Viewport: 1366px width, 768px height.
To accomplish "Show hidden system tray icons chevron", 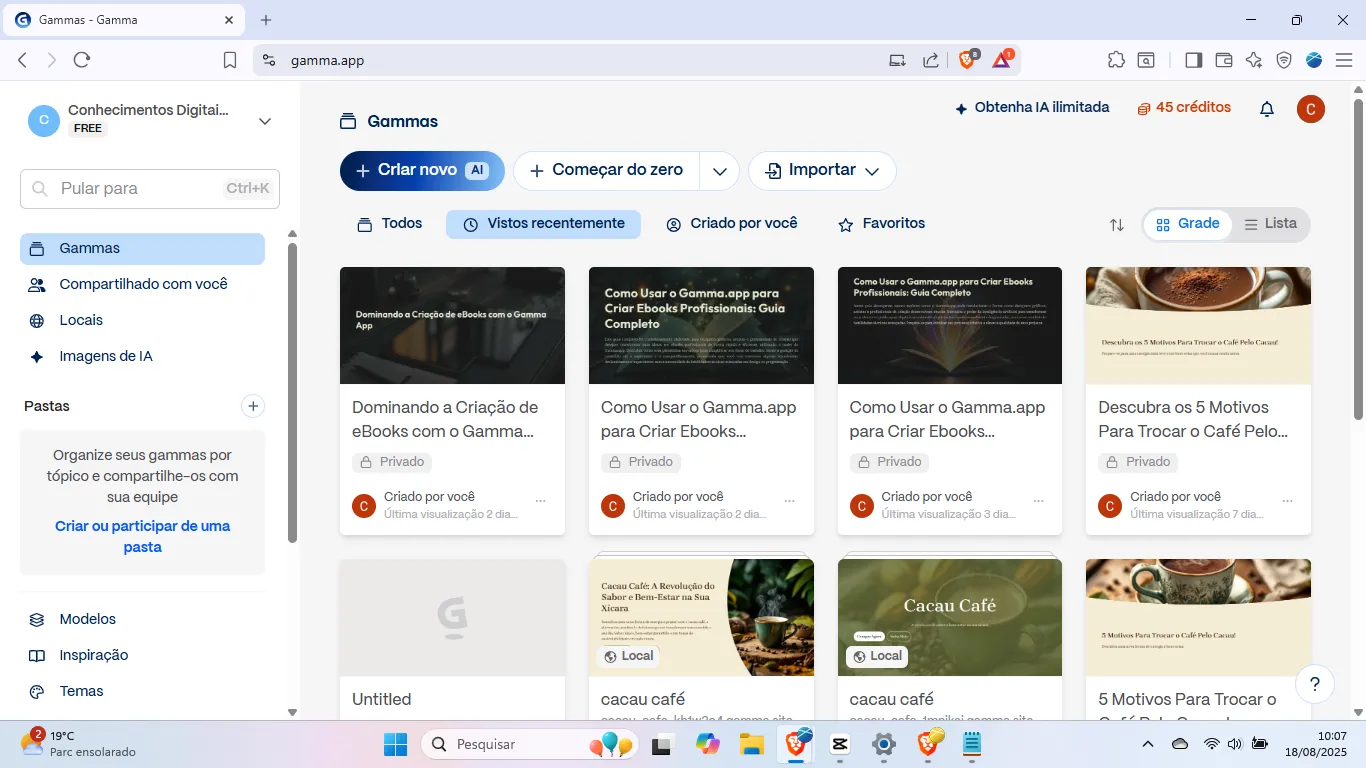I will pos(1148,744).
